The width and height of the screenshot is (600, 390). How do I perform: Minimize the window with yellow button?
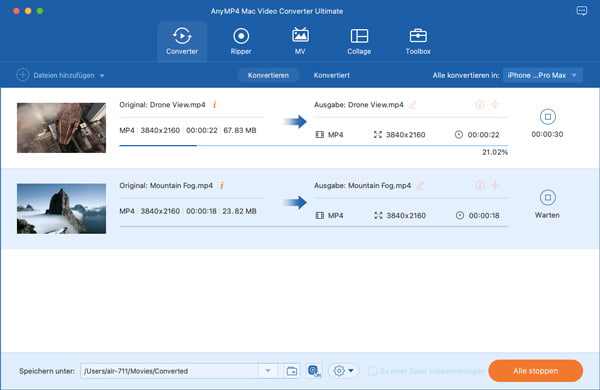(x=28, y=11)
